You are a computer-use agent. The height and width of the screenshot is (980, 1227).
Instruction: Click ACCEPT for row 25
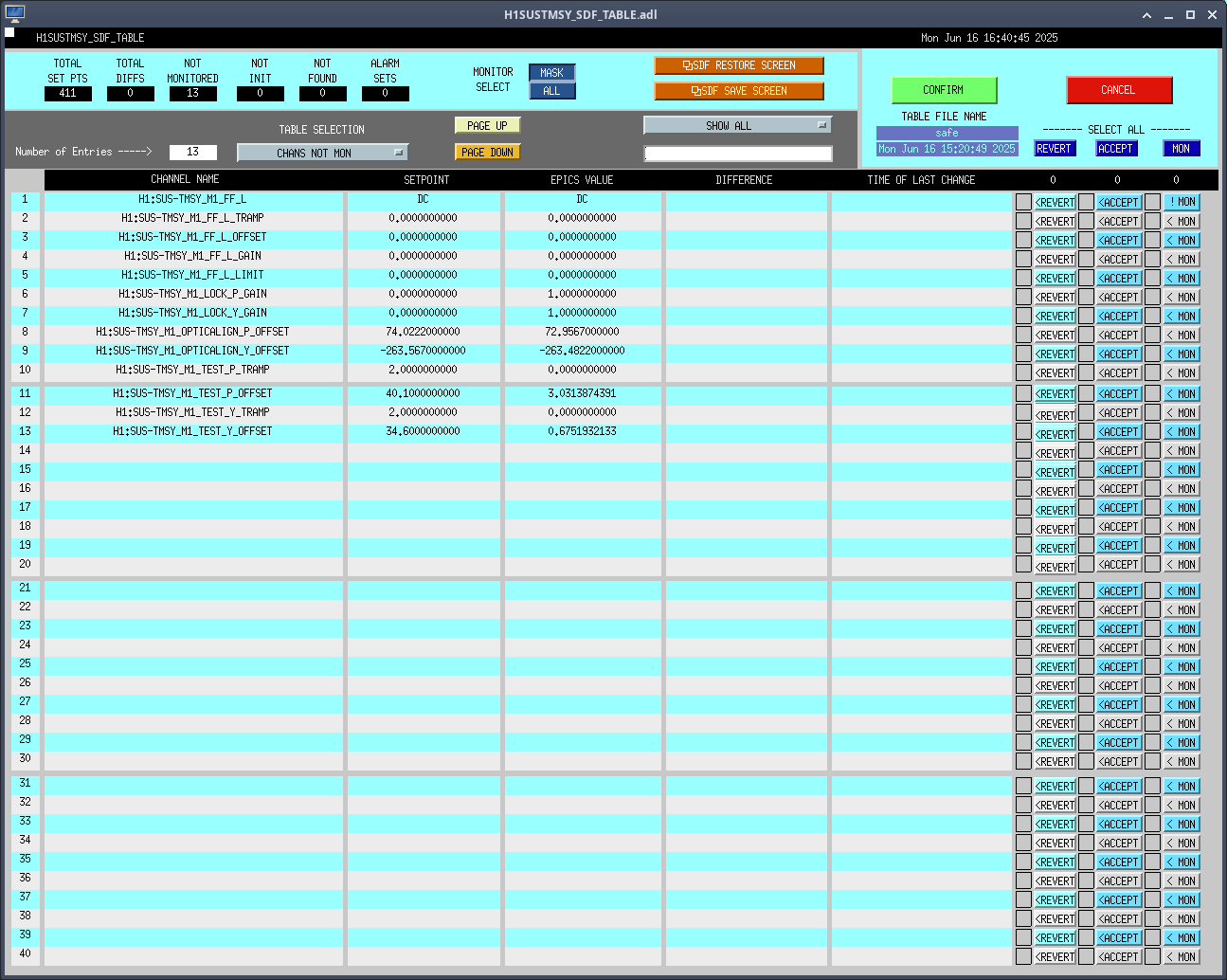tap(1119, 667)
